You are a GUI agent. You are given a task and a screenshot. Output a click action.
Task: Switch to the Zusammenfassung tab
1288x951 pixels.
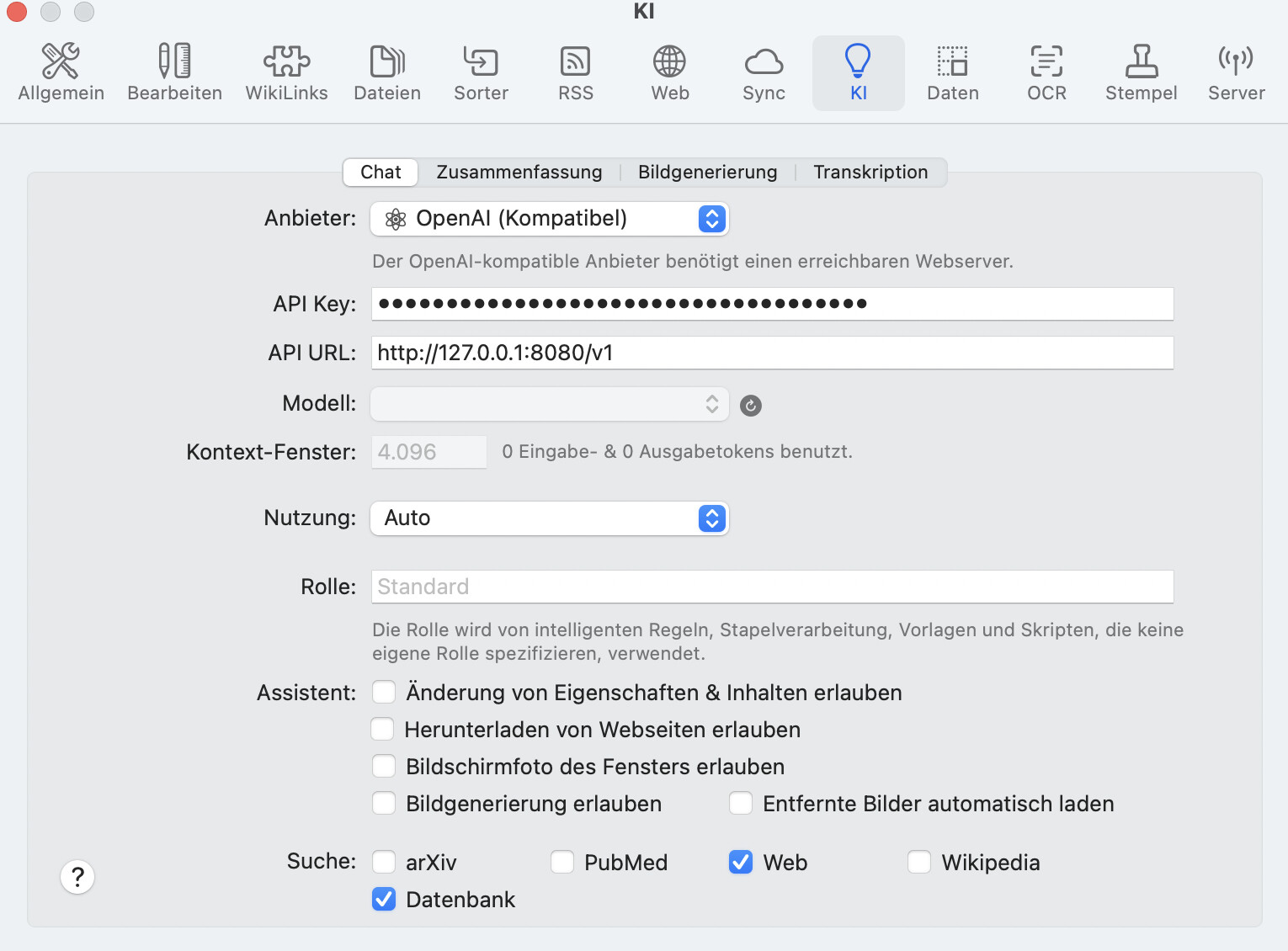click(x=519, y=172)
